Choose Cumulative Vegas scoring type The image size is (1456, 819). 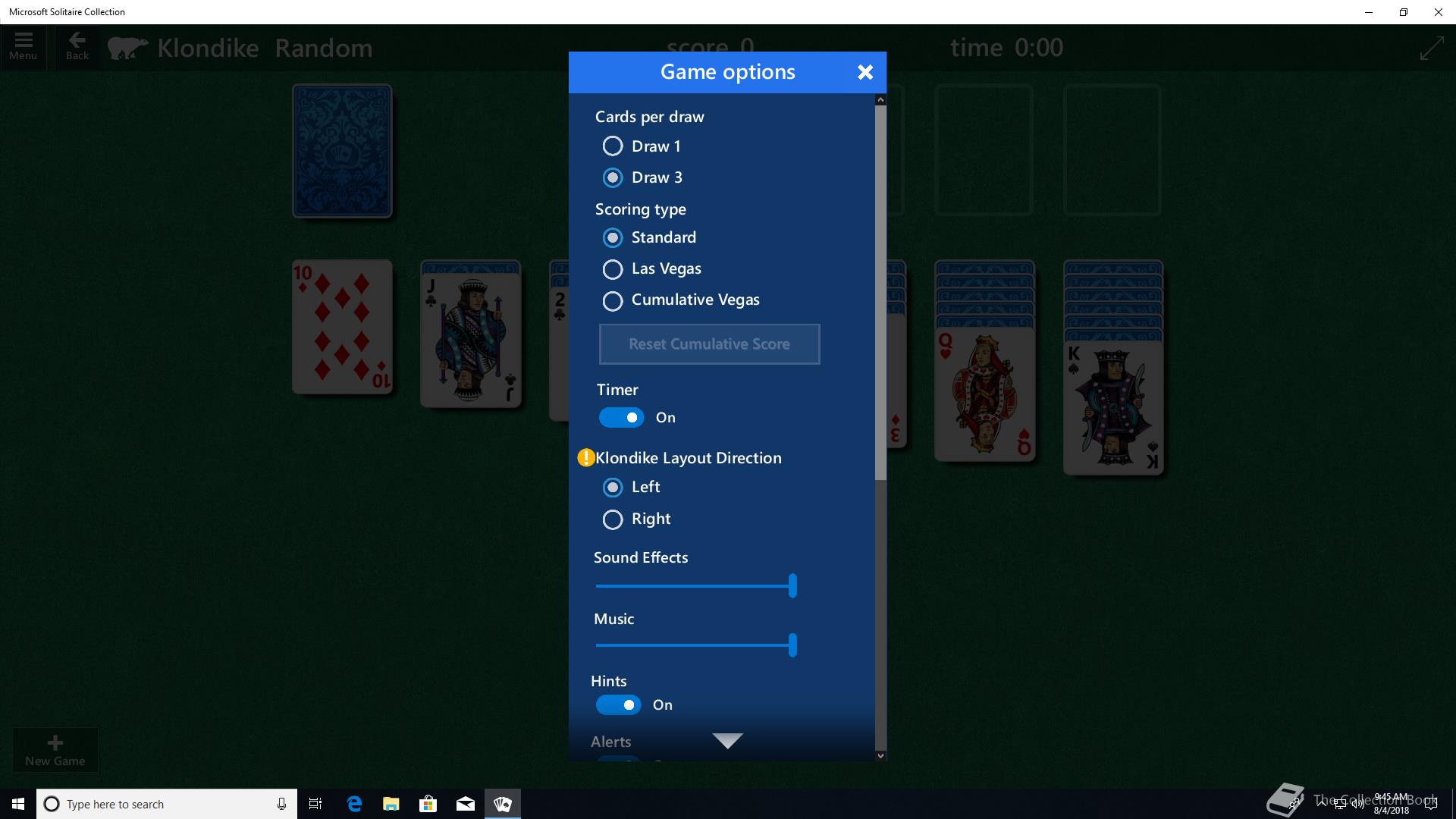pos(681,300)
